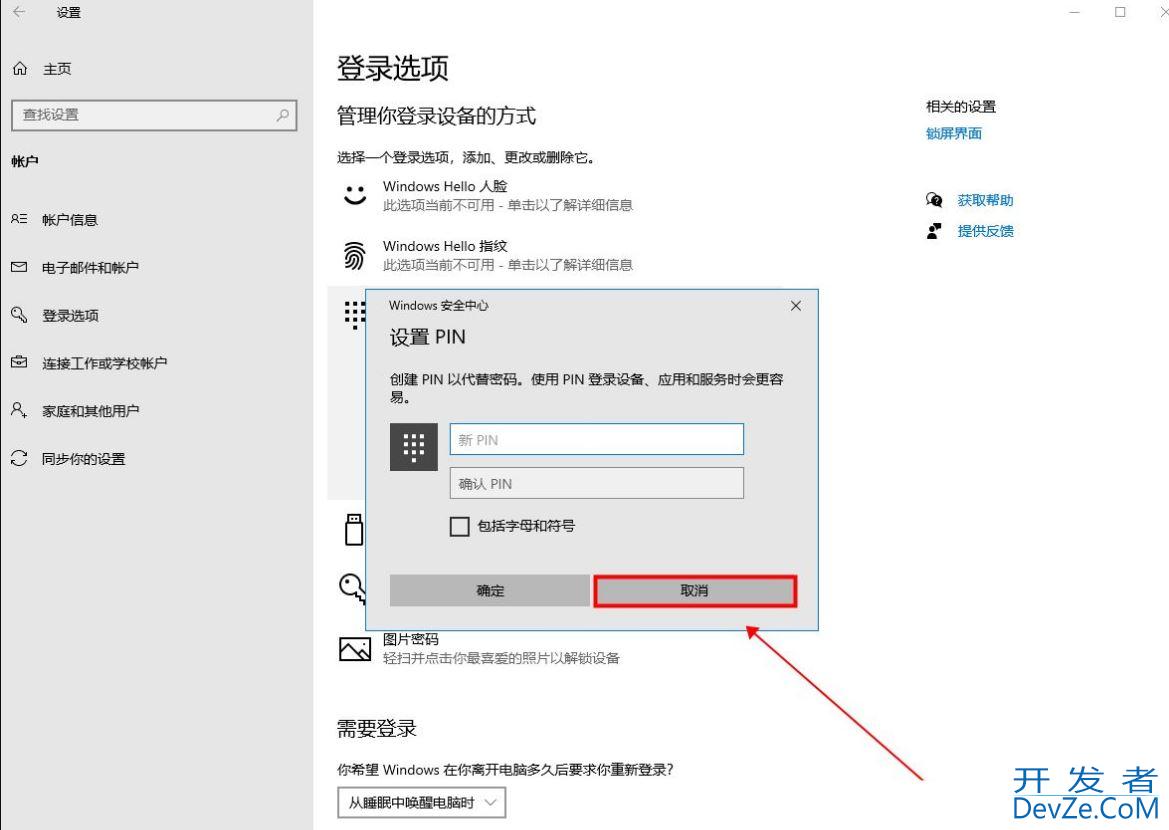Close the Windows 安全中心 dialog
1169x830 pixels.
pyautogui.click(x=795, y=306)
